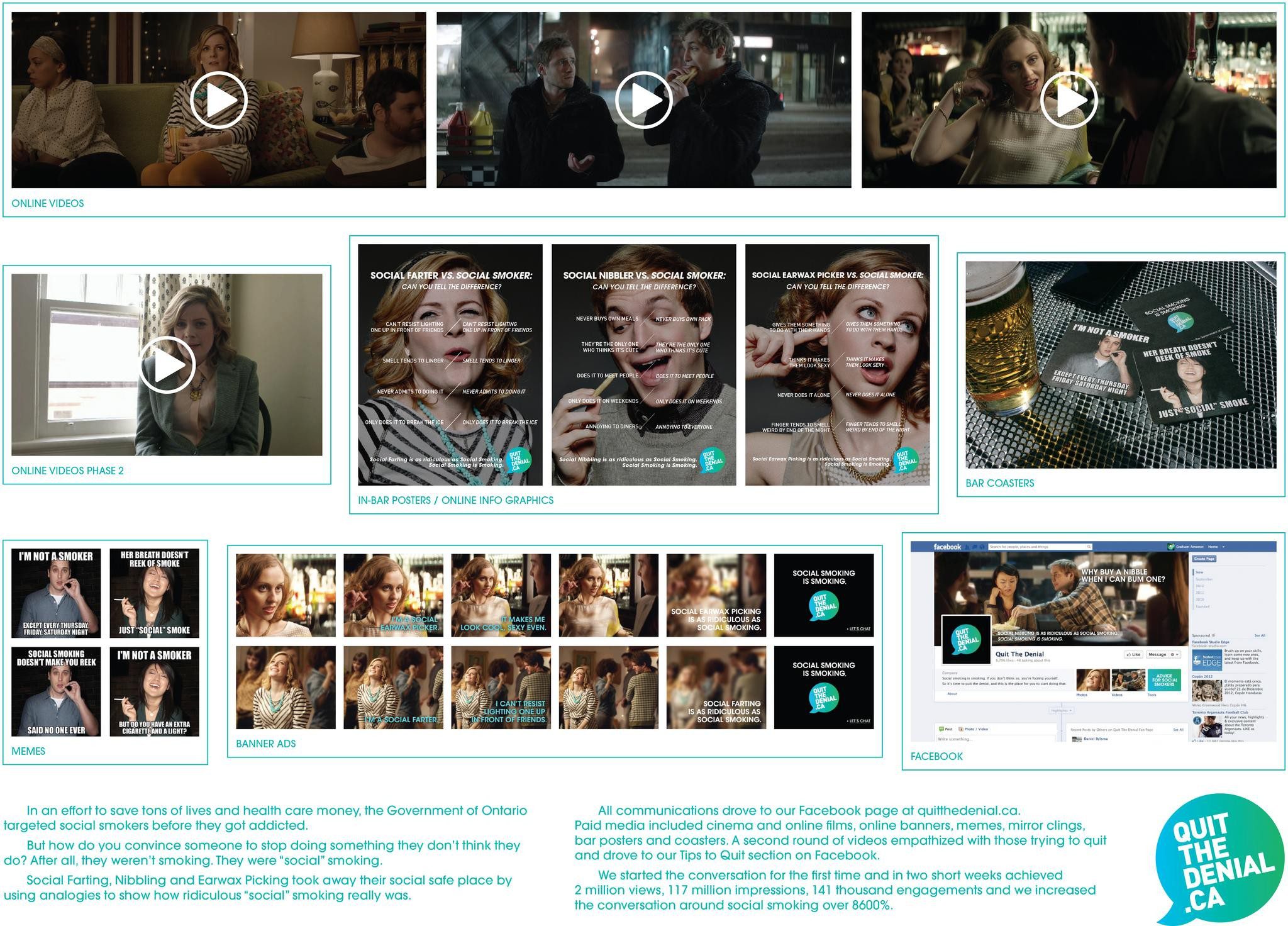
Task: Open the Social Nibbler vs. Social Smoker poster
Action: [x=644, y=365]
